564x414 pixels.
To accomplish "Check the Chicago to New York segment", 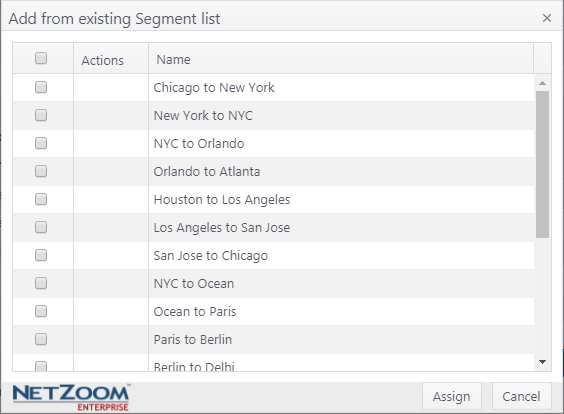I will point(41,87).
